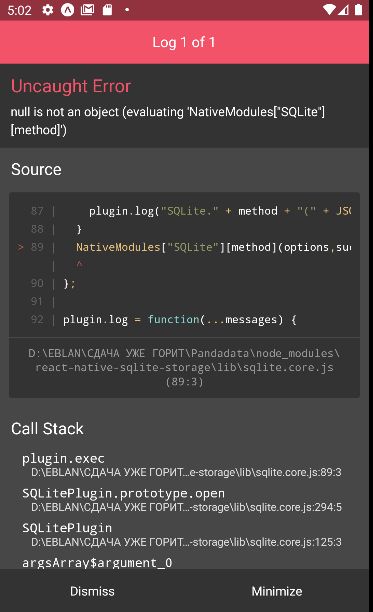Tap the 'Source' section heading
This screenshot has height=612, width=373.
[x=36, y=169]
